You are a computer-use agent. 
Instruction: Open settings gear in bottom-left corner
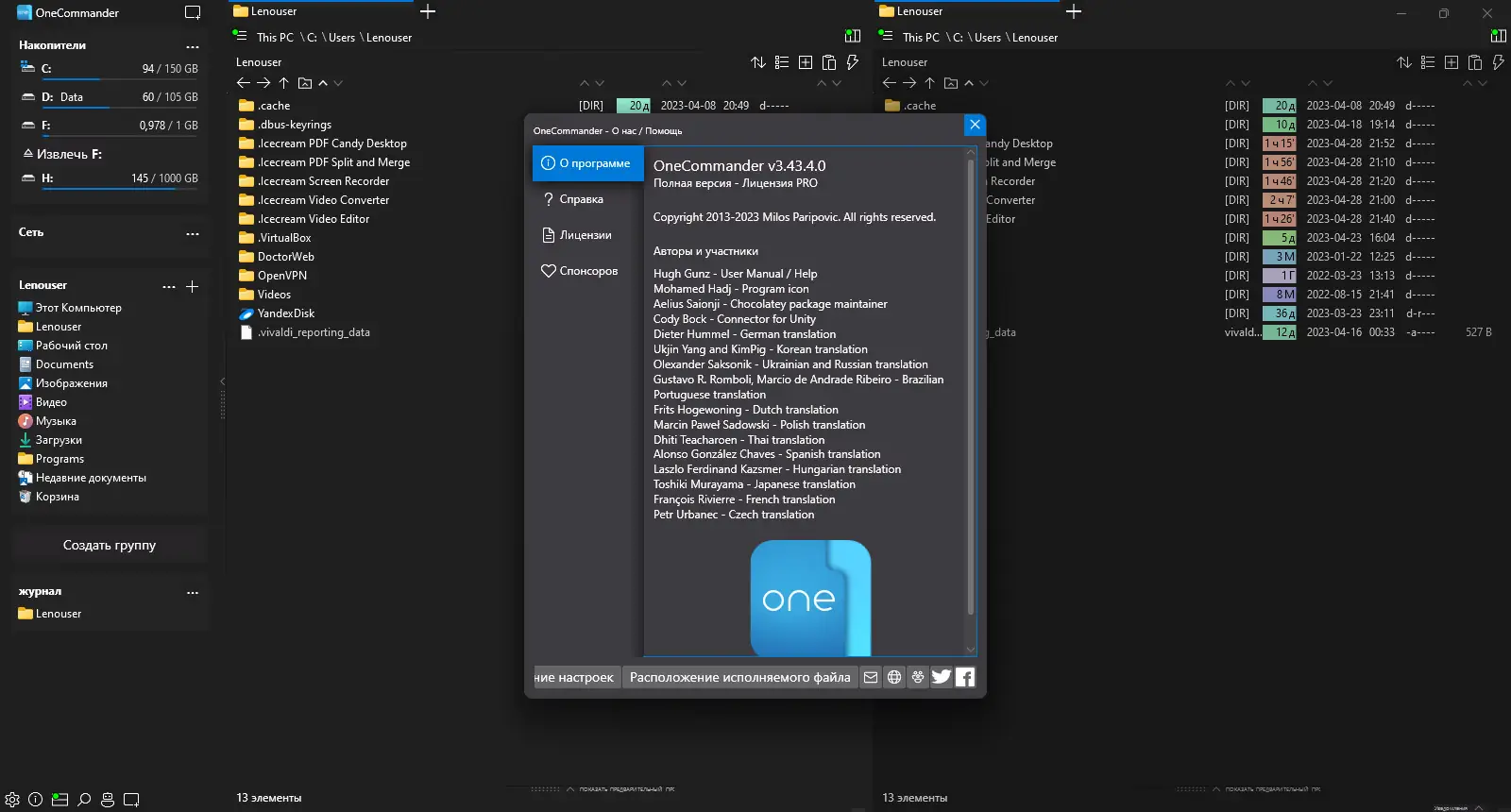[x=12, y=800]
